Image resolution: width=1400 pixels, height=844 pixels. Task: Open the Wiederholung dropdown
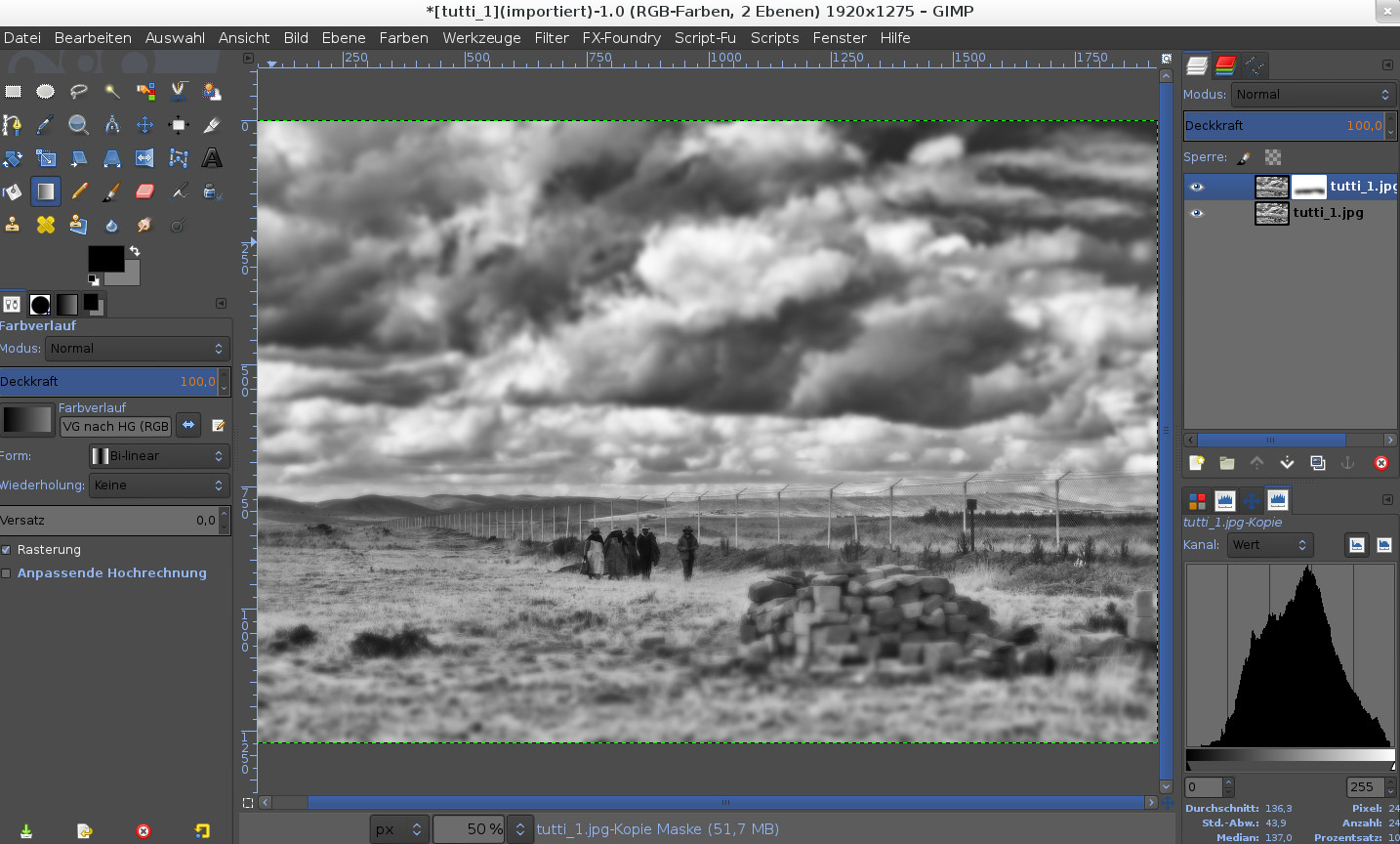point(158,485)
